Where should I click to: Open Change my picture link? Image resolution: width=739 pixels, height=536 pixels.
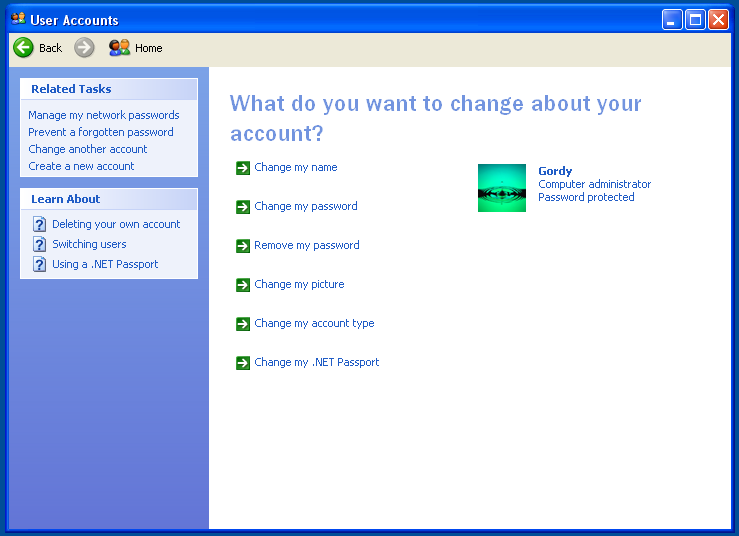299,284
